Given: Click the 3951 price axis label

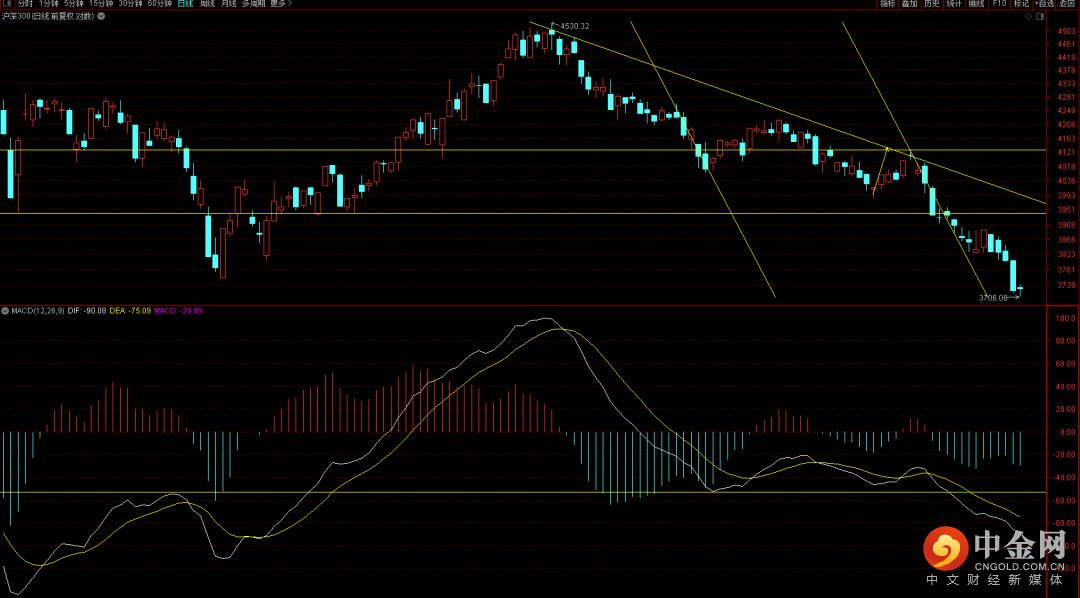Looking at the screenshot, I should click(x=1066, y=210).
